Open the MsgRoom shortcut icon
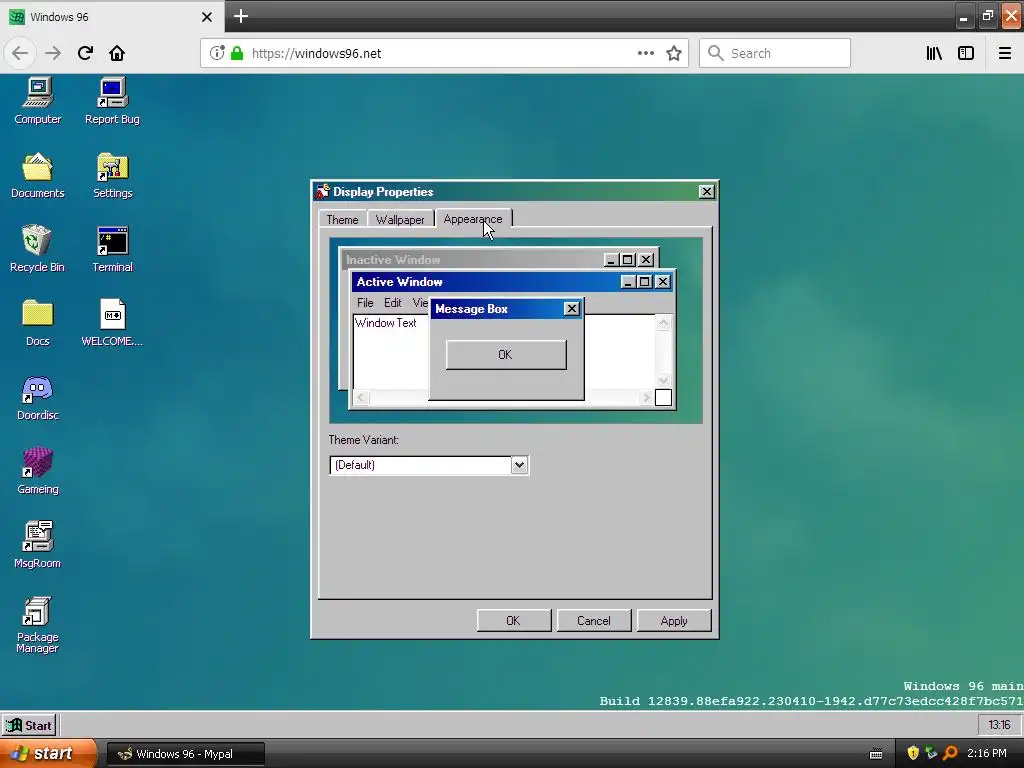 [38, 544]
